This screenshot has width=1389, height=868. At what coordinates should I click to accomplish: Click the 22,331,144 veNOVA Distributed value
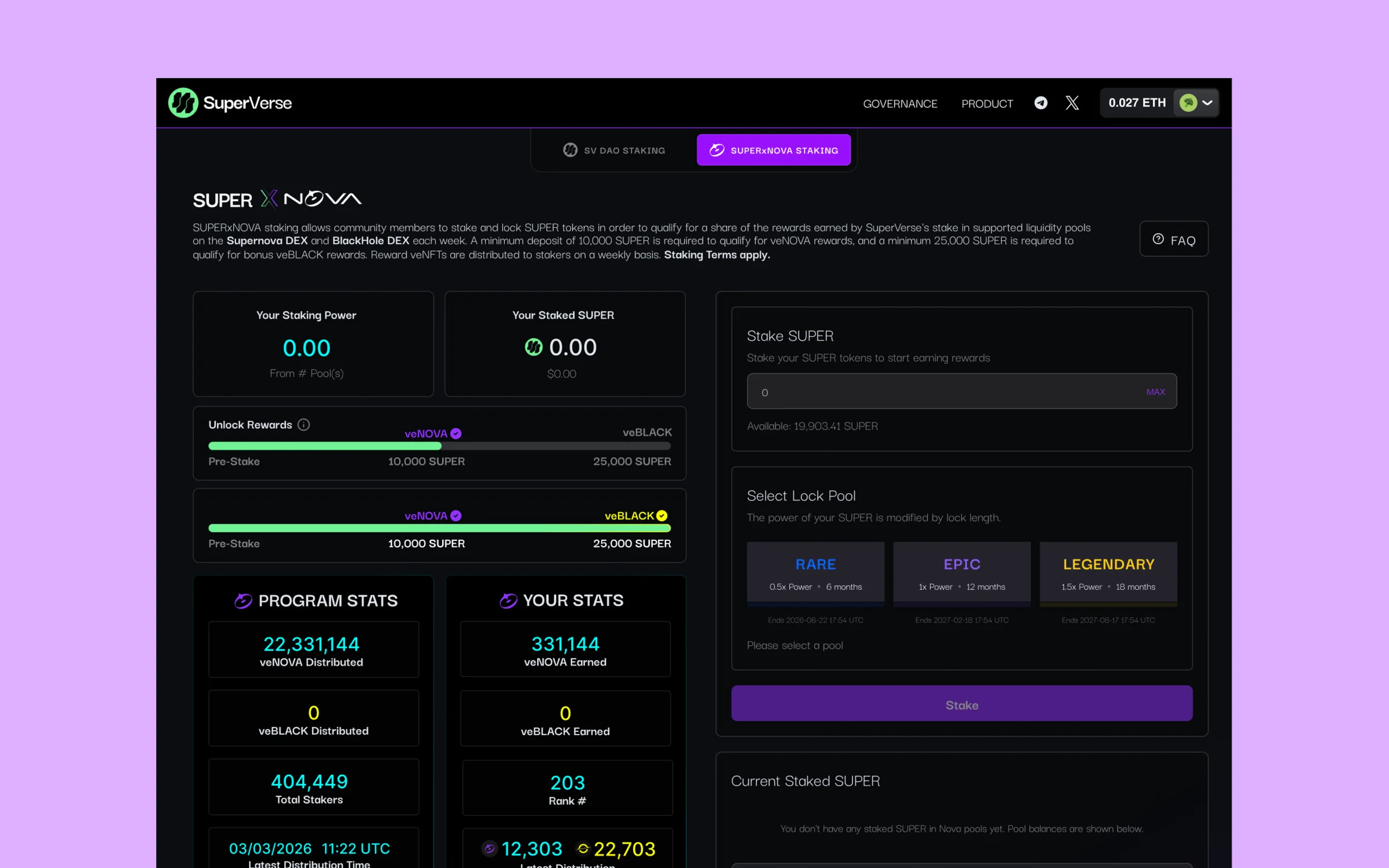point(311,644)
